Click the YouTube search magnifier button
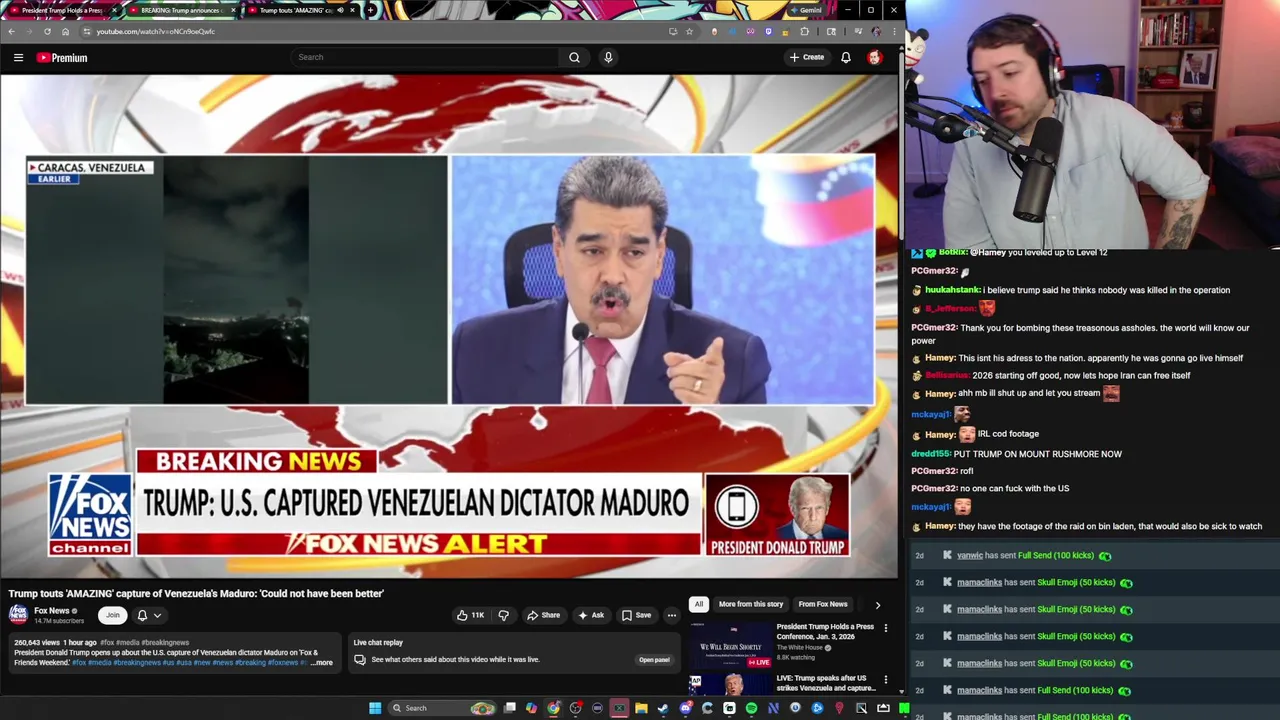Image resolution: width=1280 pixels, height=720 pixels. coord(574,57)
